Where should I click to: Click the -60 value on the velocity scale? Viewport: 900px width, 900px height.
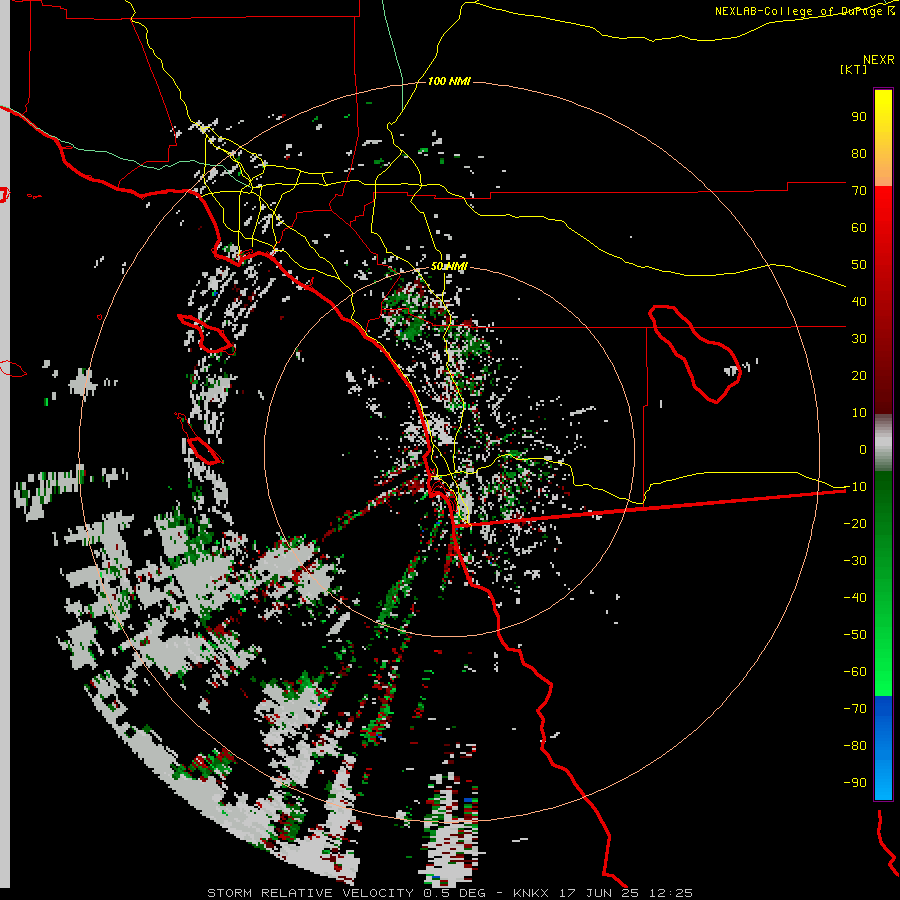click(x=855, y=672)
